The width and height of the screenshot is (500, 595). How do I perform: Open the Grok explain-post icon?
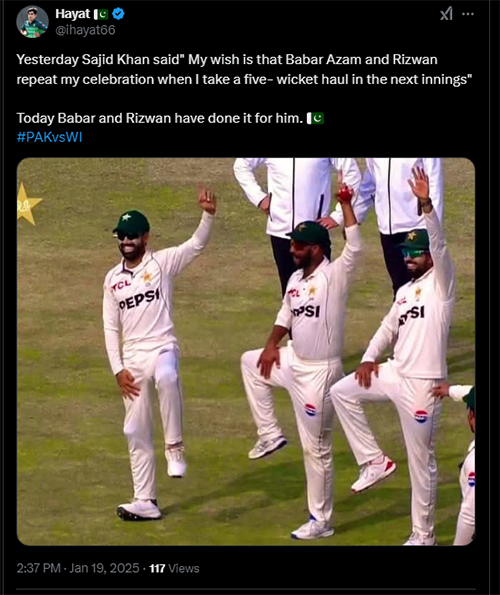click(446, 14)
